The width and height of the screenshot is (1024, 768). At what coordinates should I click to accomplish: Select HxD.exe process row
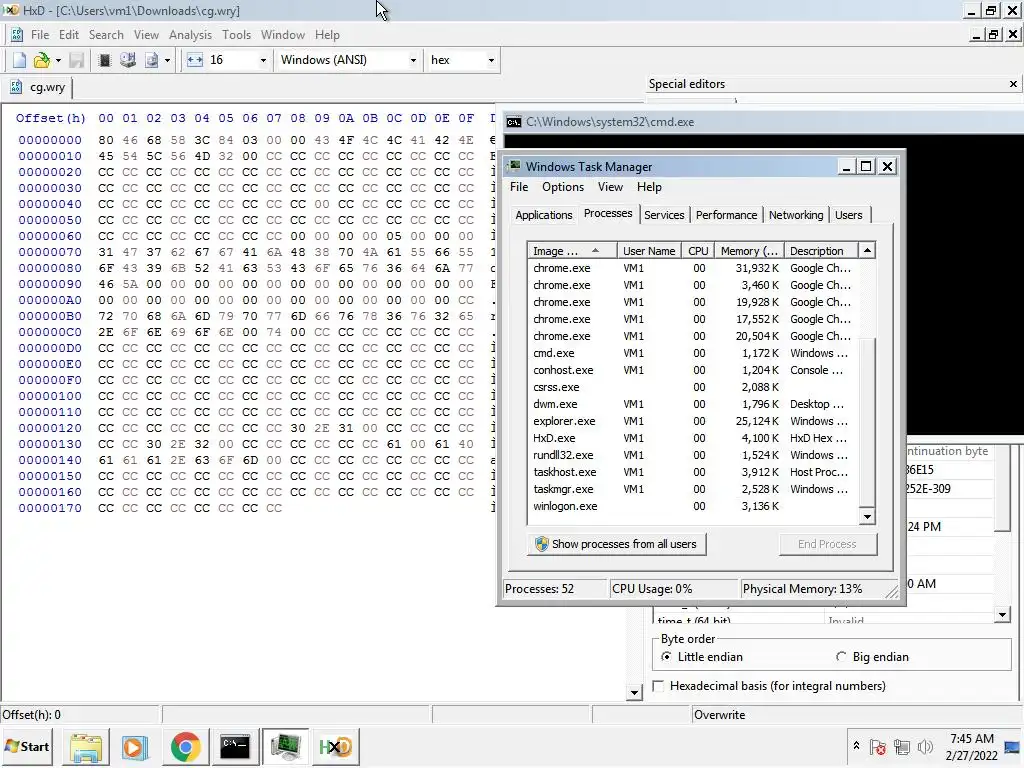pos(694,438)
